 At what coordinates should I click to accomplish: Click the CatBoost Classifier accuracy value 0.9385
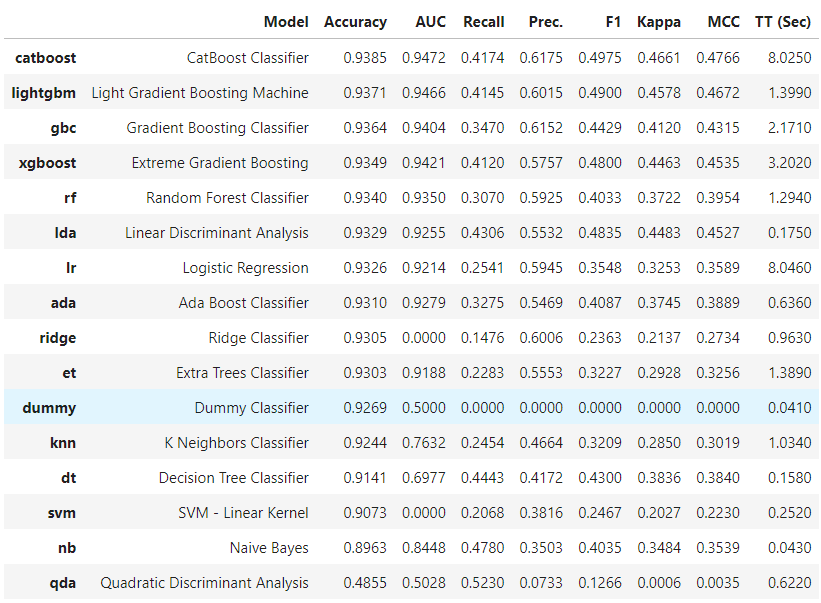[x=365, y=58]
